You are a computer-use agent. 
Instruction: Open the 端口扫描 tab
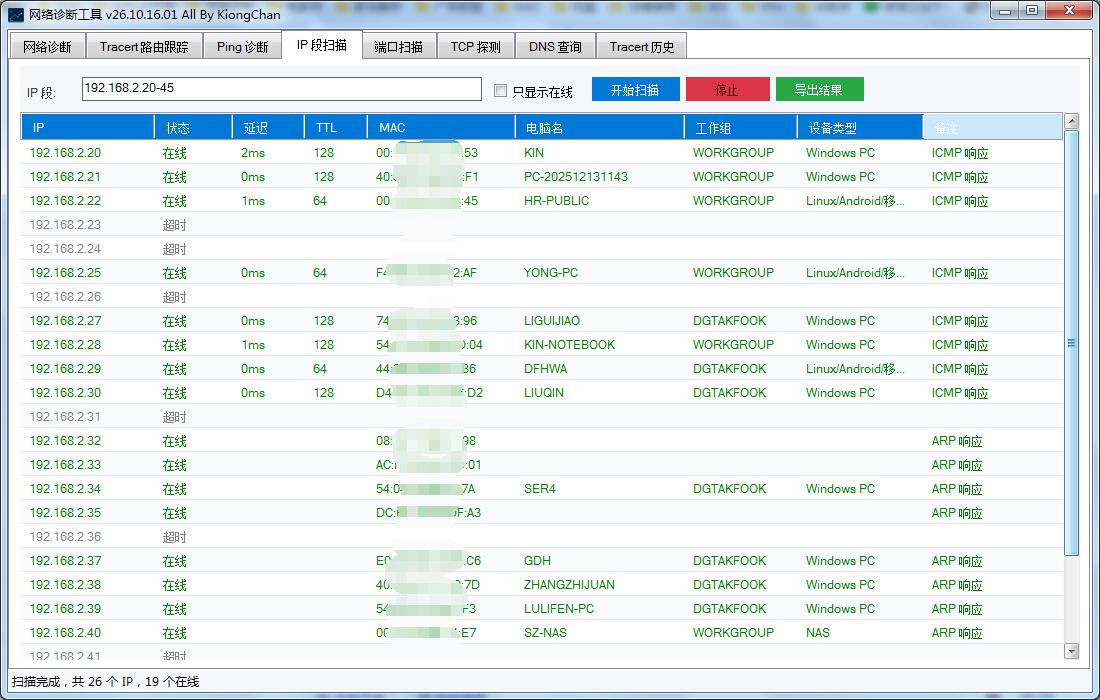pos(398,47)
